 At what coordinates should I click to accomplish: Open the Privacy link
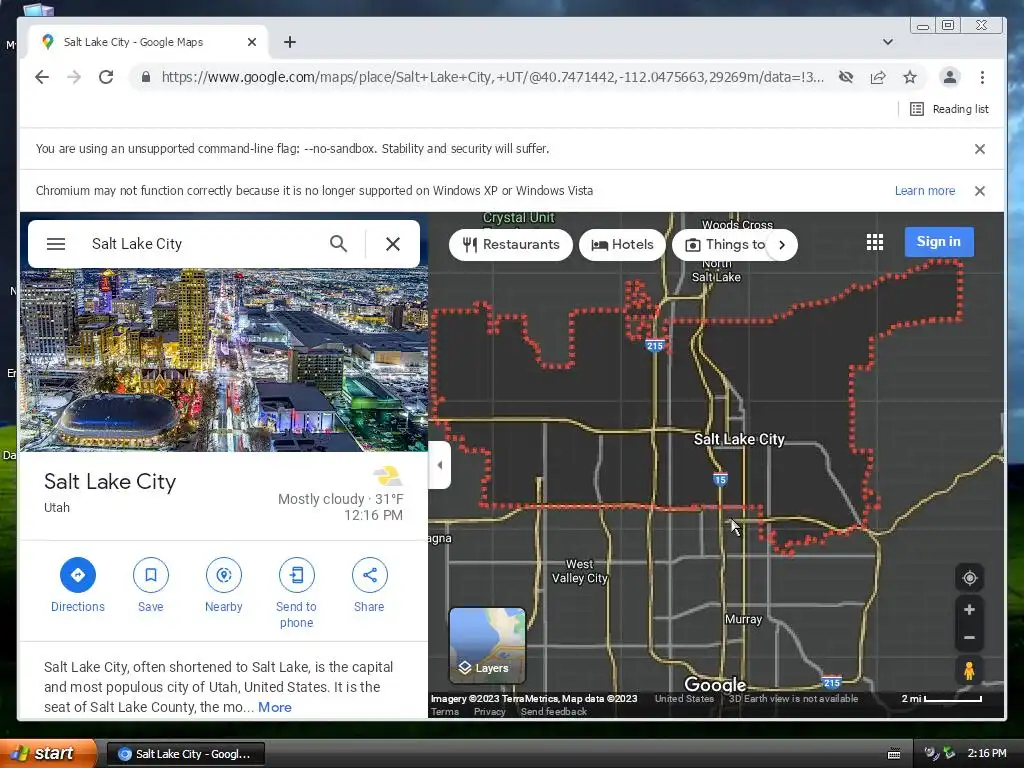(490, 712)
